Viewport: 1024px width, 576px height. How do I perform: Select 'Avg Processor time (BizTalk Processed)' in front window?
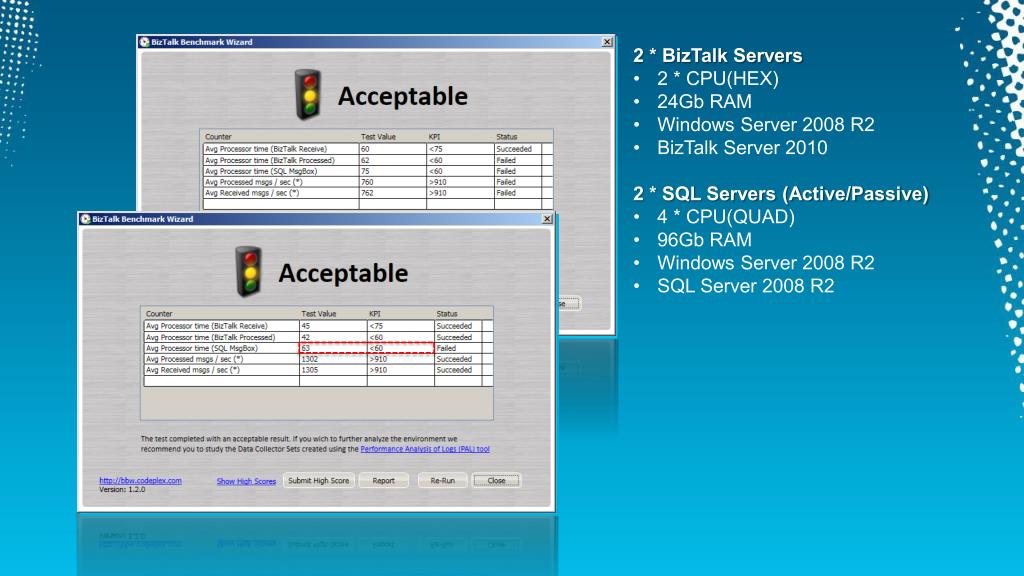(x=210, y=338)
